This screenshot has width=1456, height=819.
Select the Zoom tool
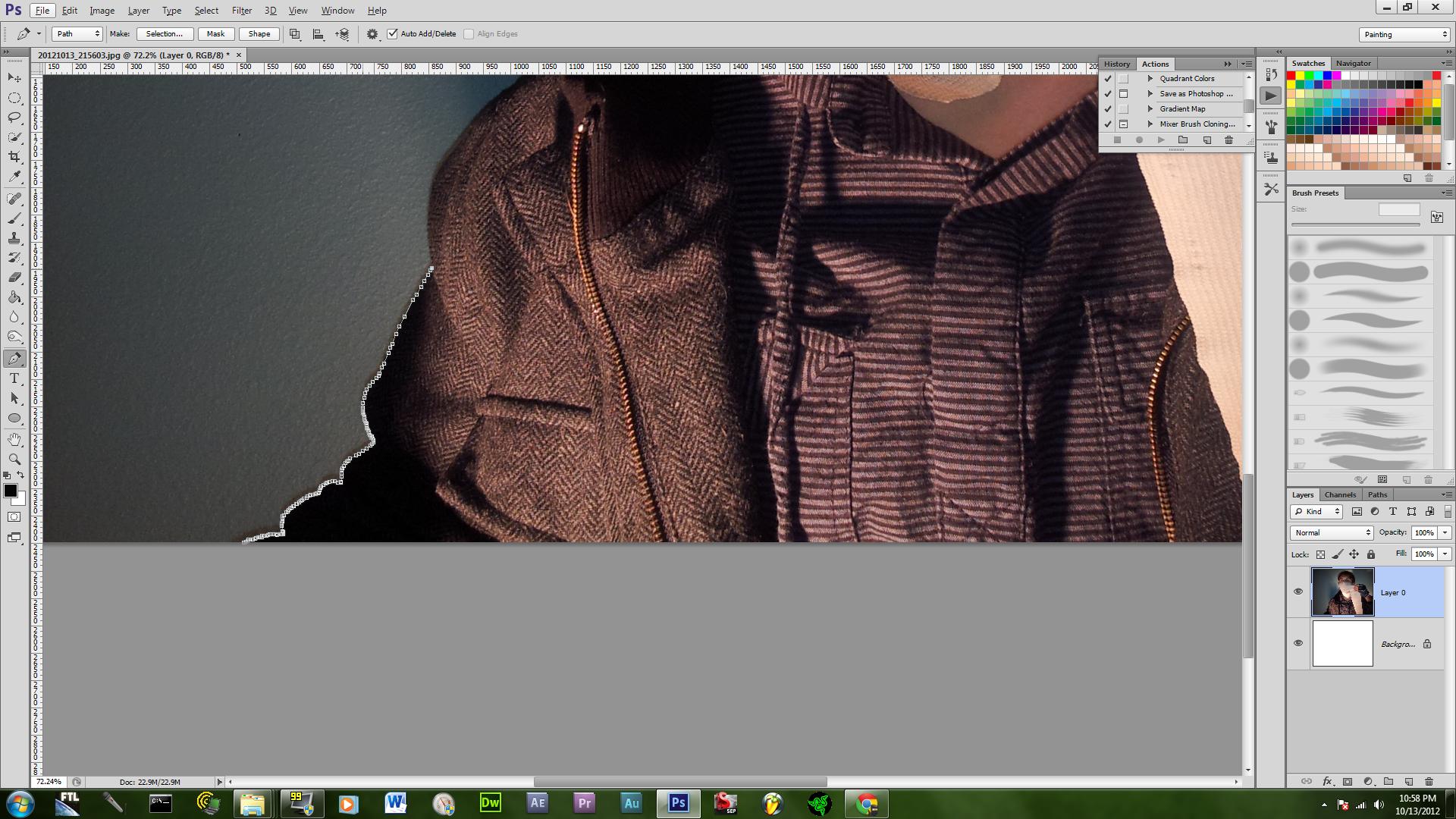[14, 459]
